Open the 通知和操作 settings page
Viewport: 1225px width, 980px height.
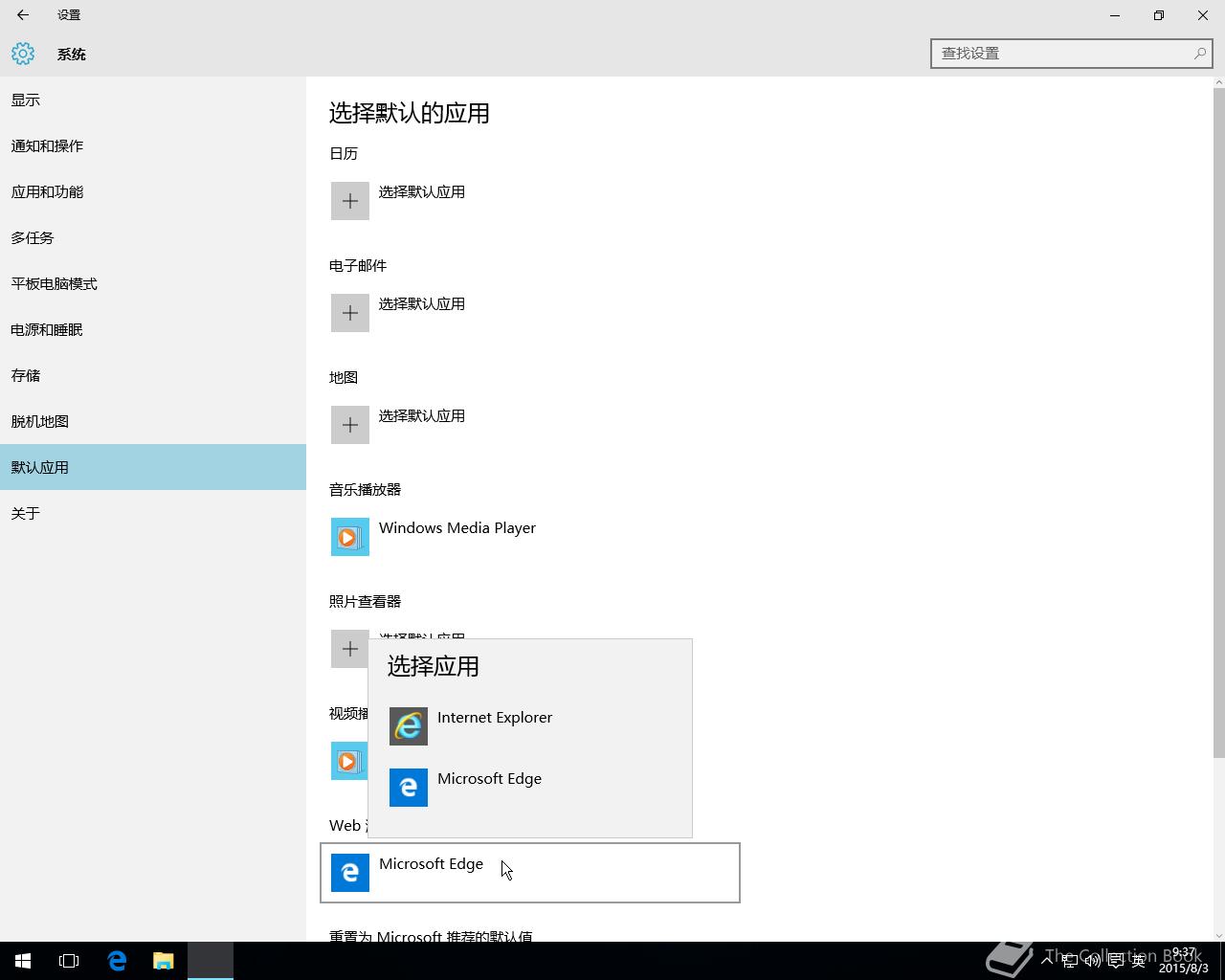(x=153, y=145)
